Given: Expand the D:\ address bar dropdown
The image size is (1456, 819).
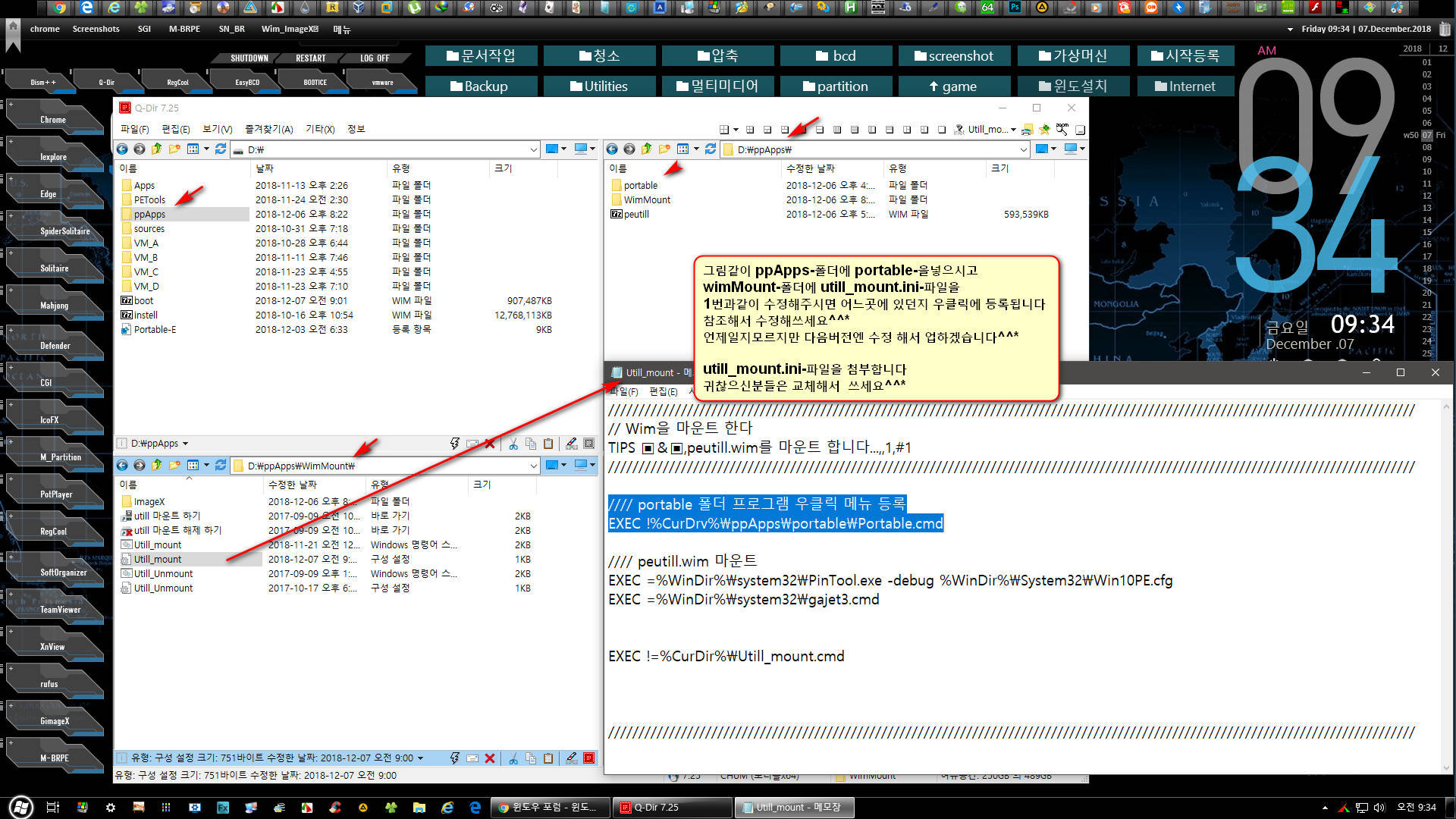Looking at the screenshot, I should (533, 149).
